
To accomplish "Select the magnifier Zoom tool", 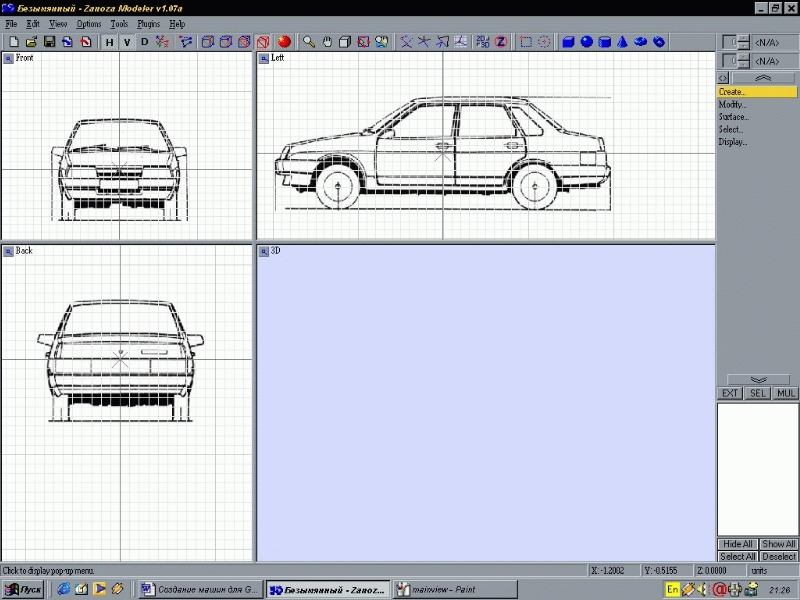I will pyautogui.click(x=309, y=42).
